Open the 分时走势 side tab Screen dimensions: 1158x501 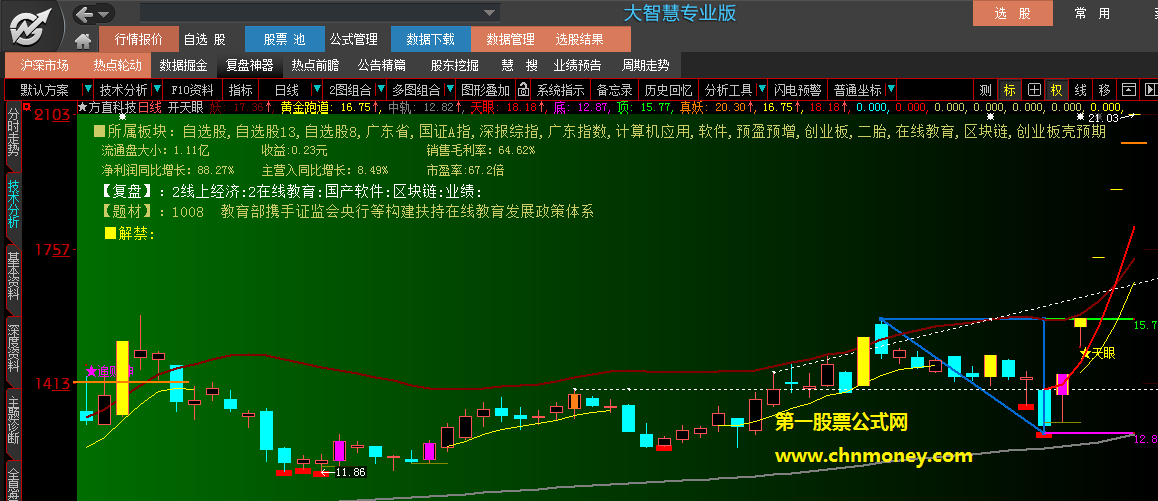(x=13, y=136)
